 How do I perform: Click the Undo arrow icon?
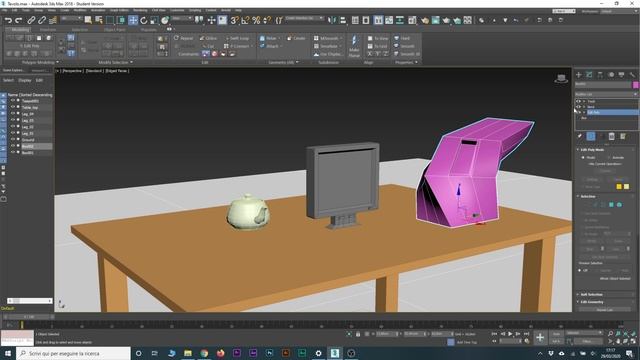tap(8, 20)
